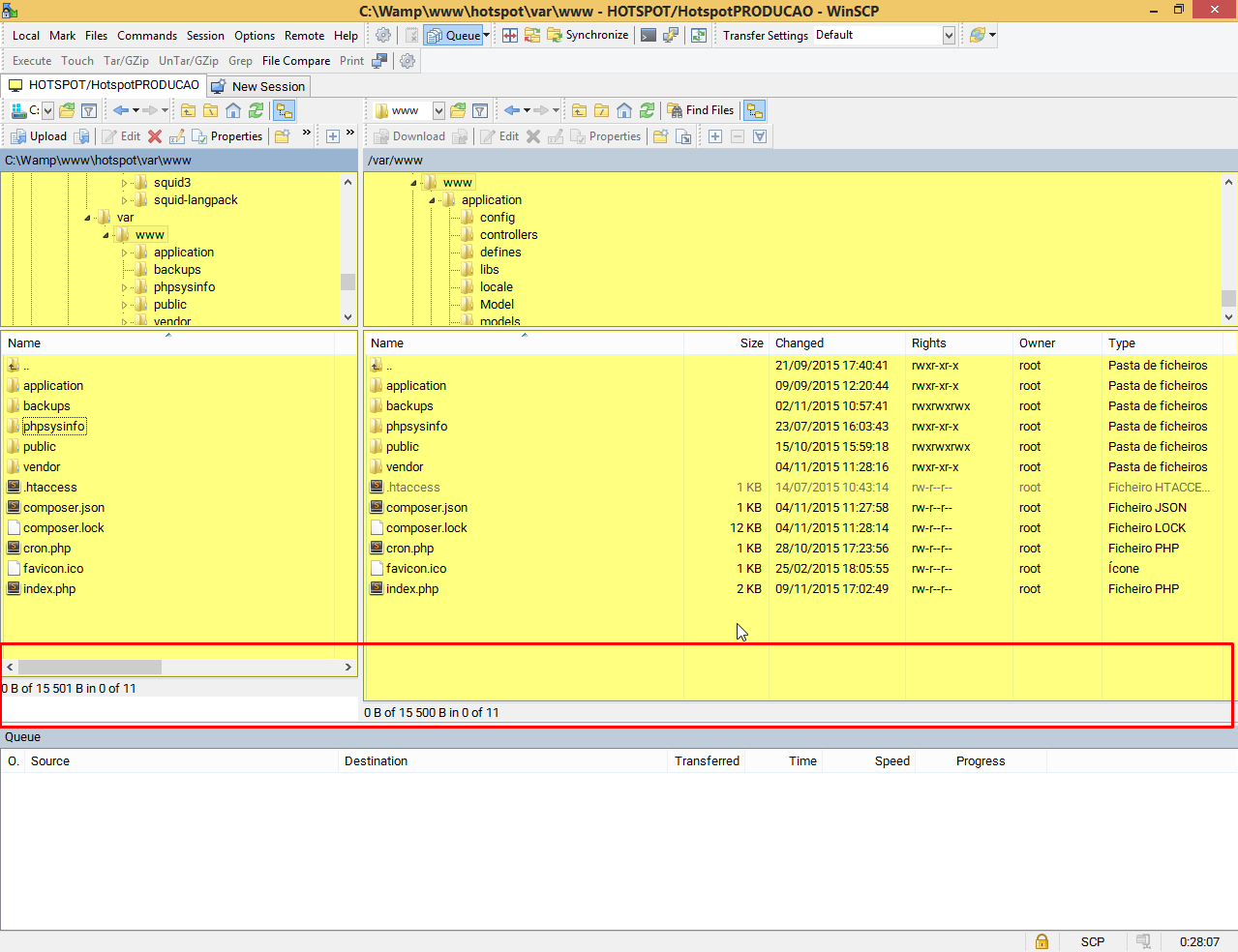Refresh the local directory listing

pyautogui.click(x=256, y=110)
